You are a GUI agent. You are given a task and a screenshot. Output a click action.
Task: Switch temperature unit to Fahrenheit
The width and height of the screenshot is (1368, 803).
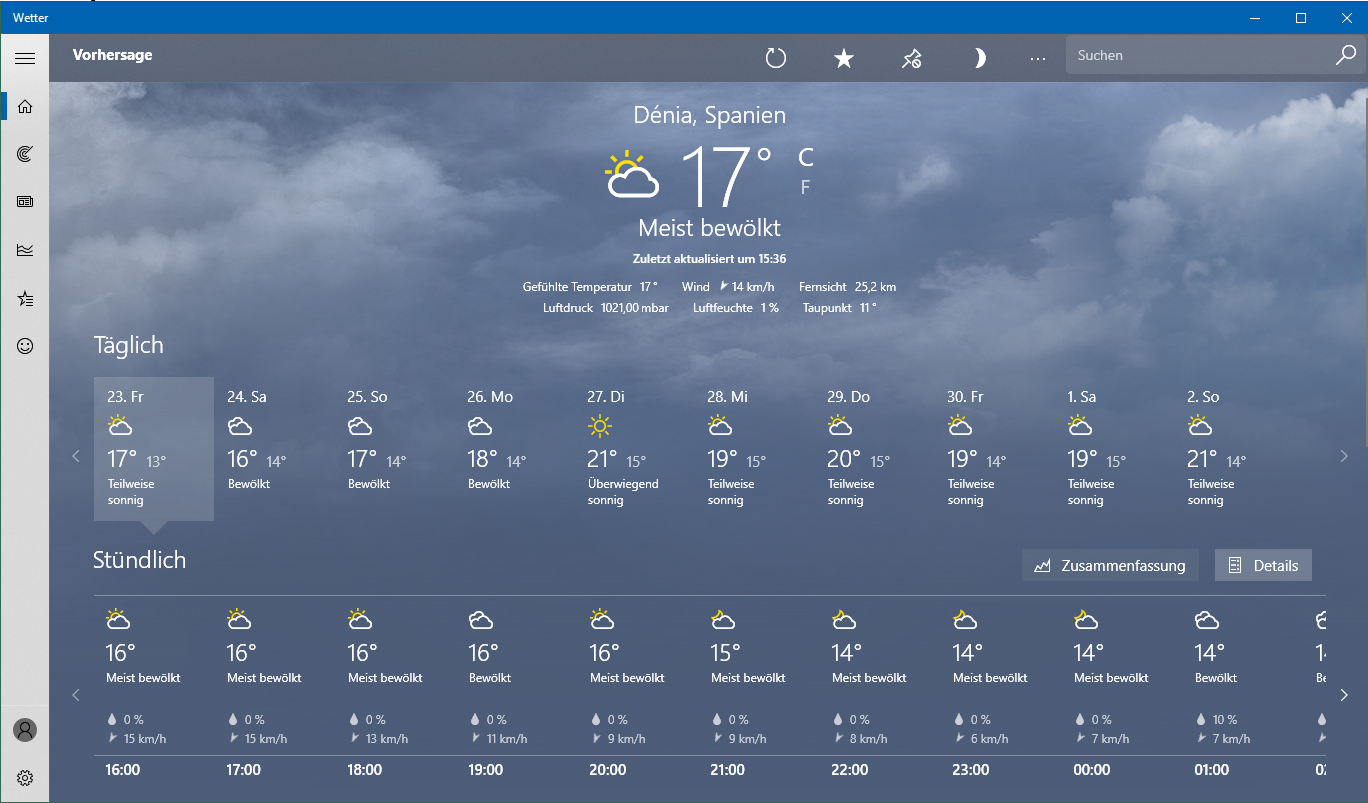coord(805,187)
